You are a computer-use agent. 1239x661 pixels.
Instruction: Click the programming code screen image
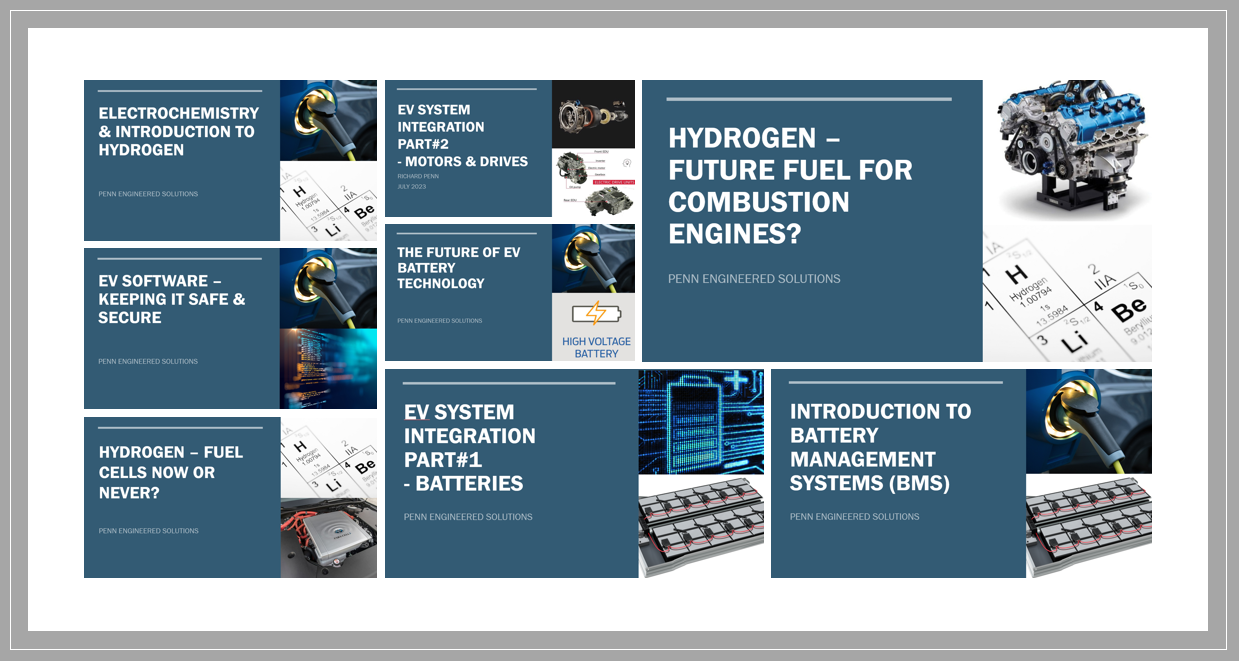click(328, 369)
